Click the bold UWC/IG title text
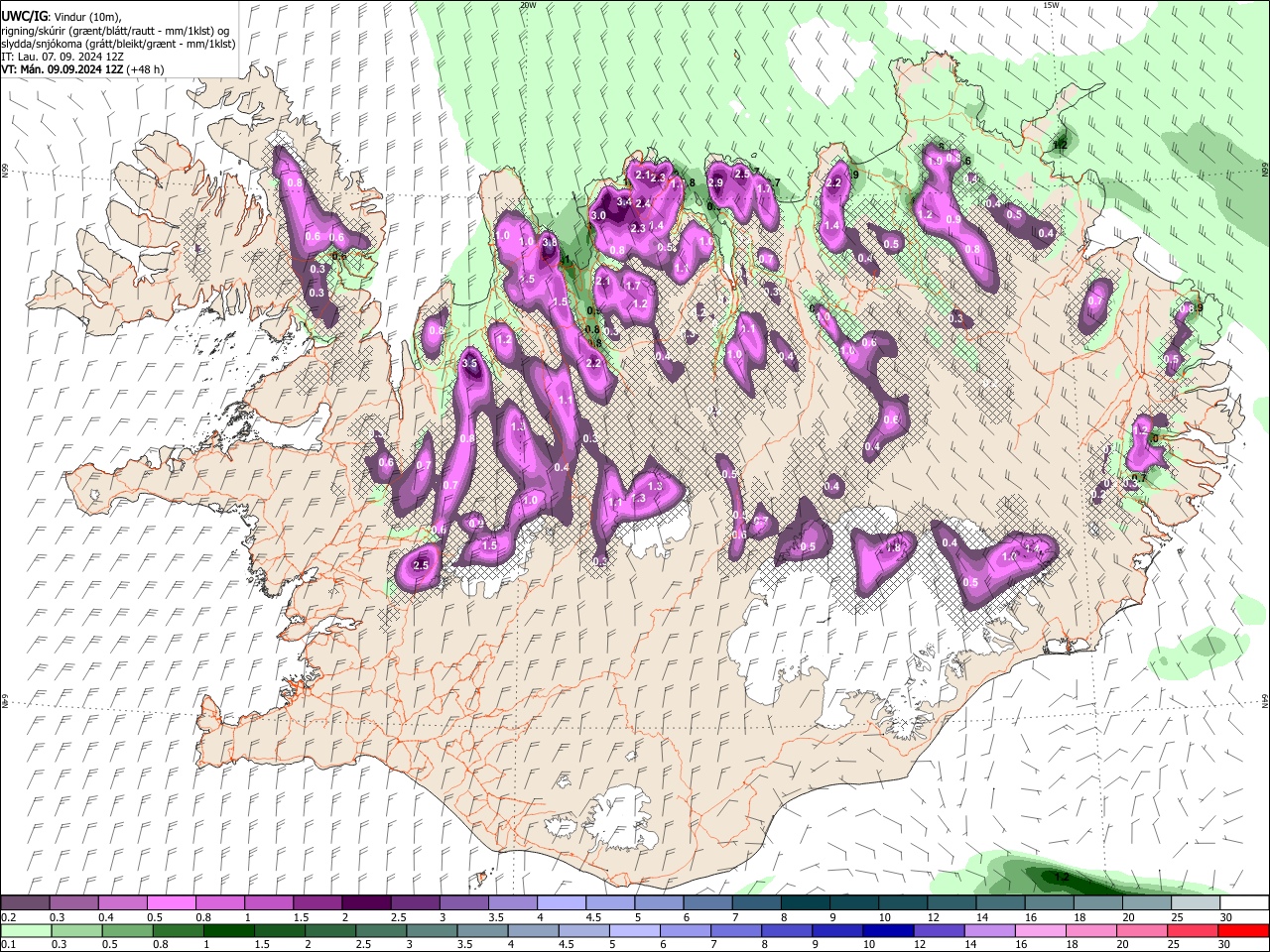Viewport: 1270px width, 952px height. [x=23, y=17]
